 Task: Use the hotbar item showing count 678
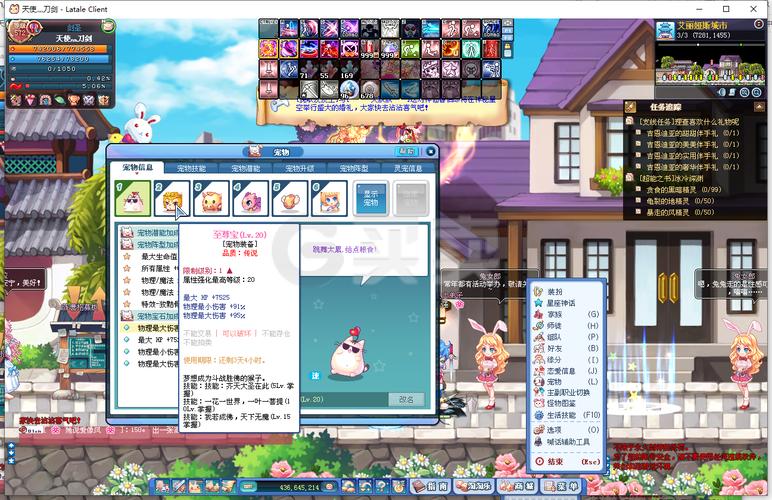point(369,89)
